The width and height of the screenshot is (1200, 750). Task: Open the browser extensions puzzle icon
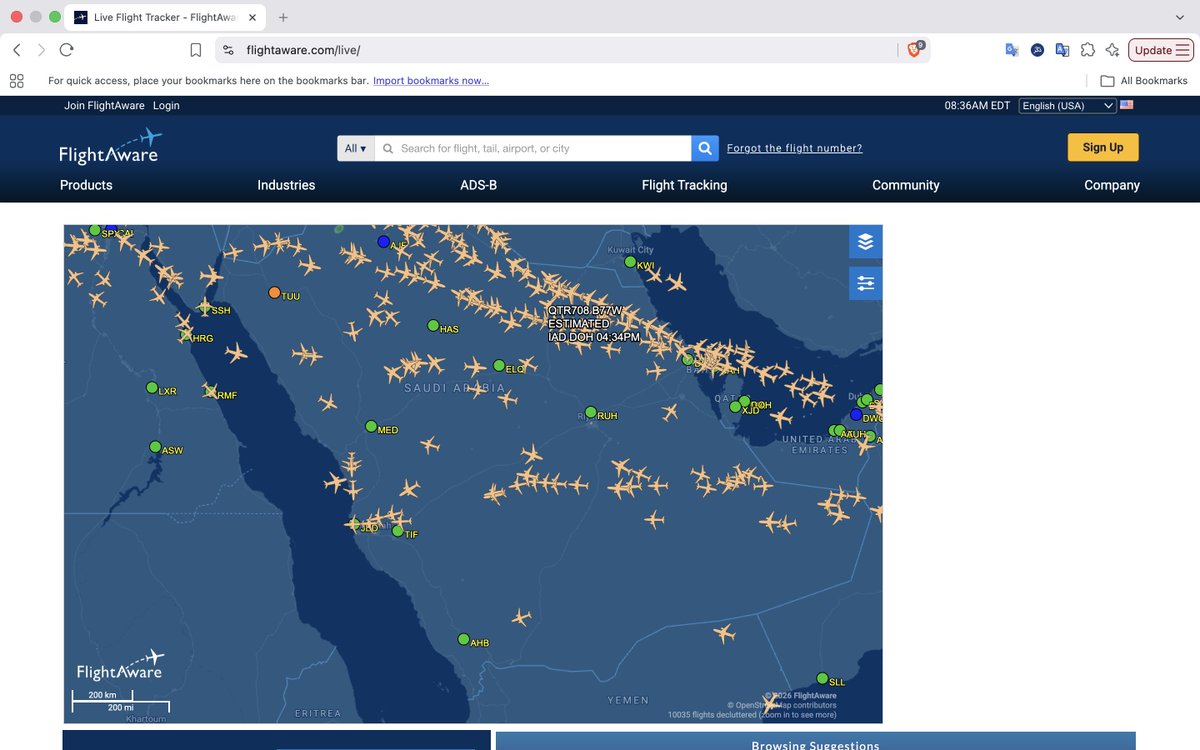[1088, 50]
